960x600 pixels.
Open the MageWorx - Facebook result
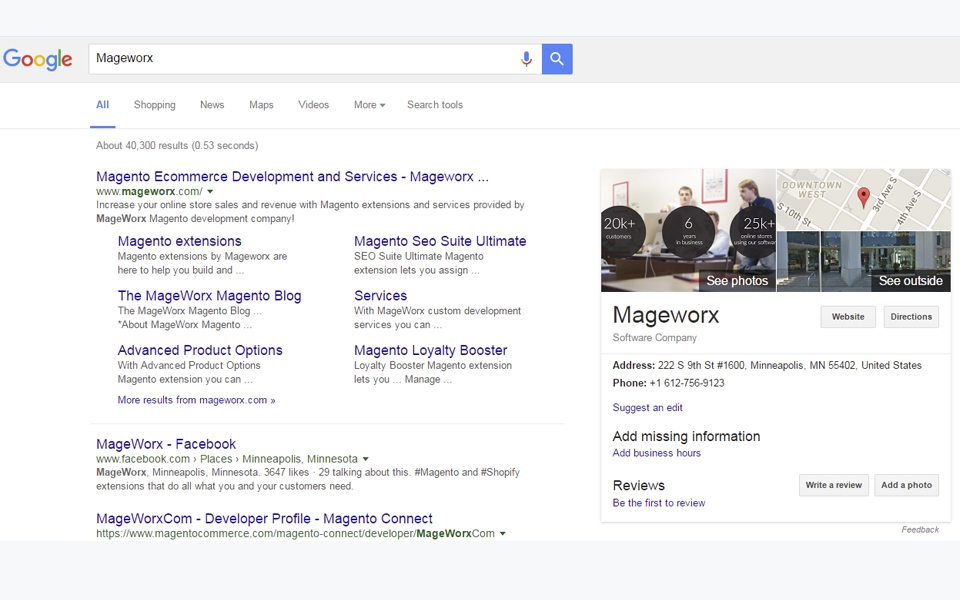click(x=166, y=444)
